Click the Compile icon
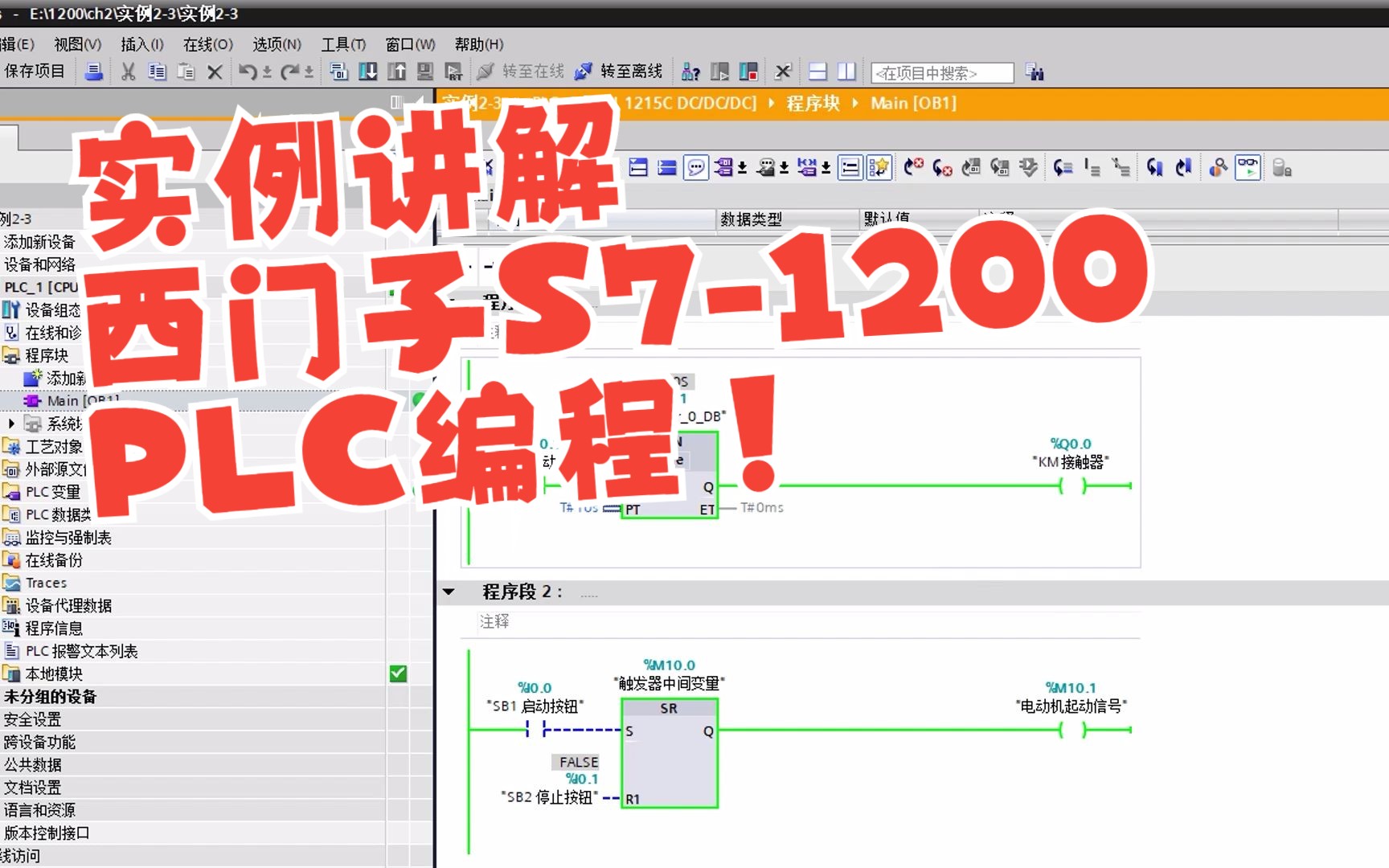 pos(339,72)
